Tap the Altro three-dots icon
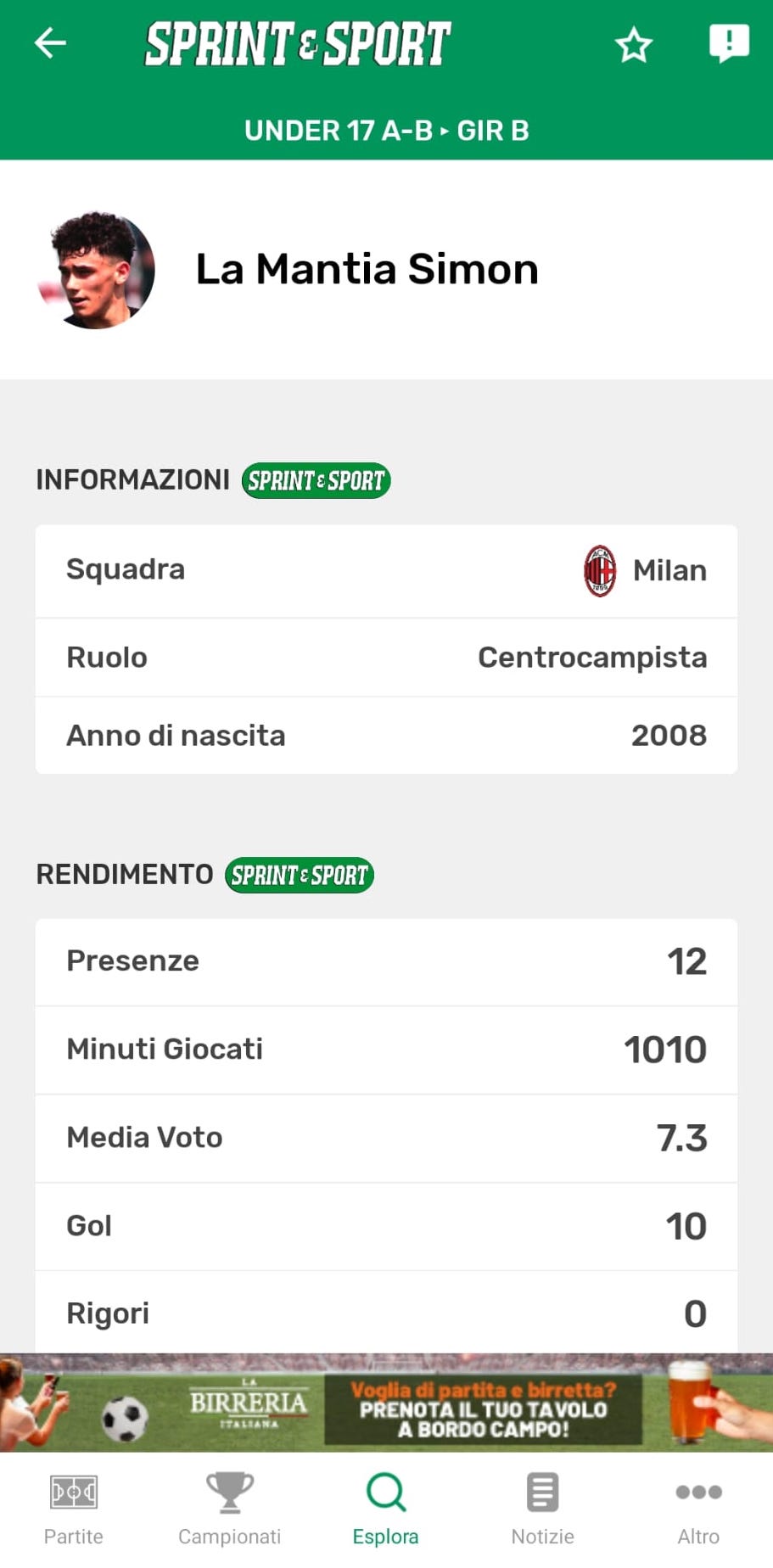The height and width of the screenshot is (1568, 773). (698, 1492)
